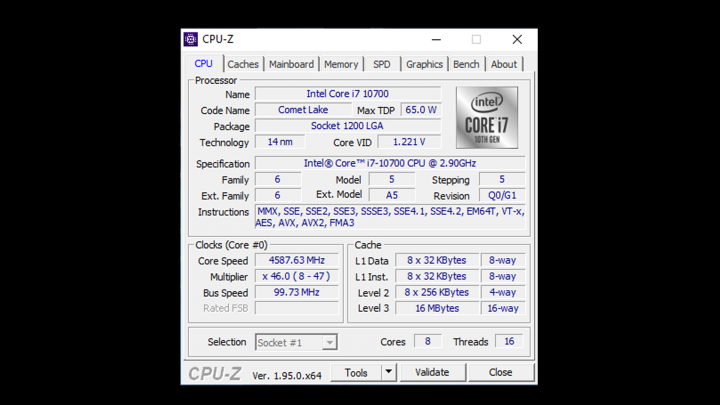Click the empty Rated FSB field

[x=297, y=308]
